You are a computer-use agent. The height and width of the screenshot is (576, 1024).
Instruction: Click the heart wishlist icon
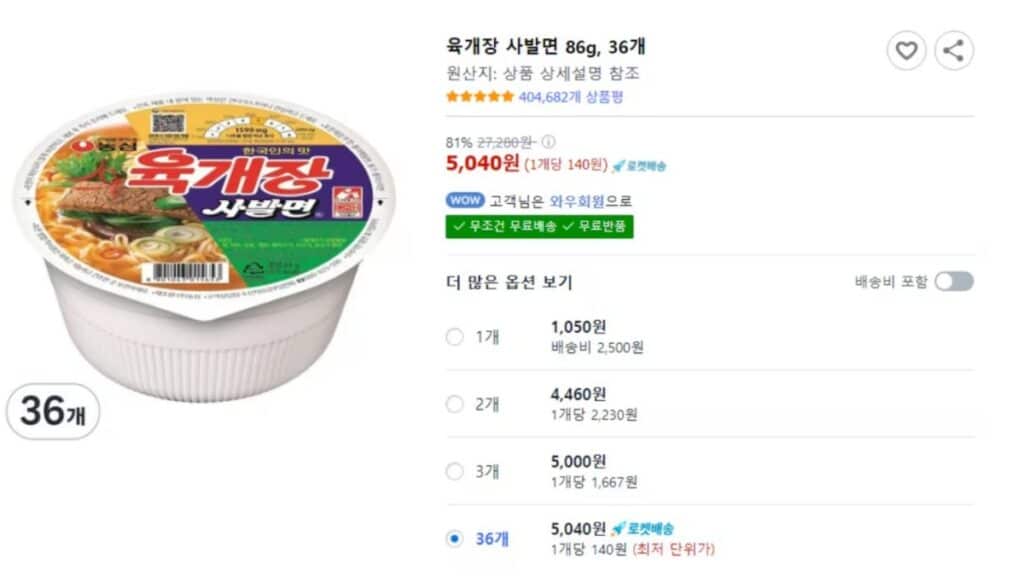[x=907, y=49]
